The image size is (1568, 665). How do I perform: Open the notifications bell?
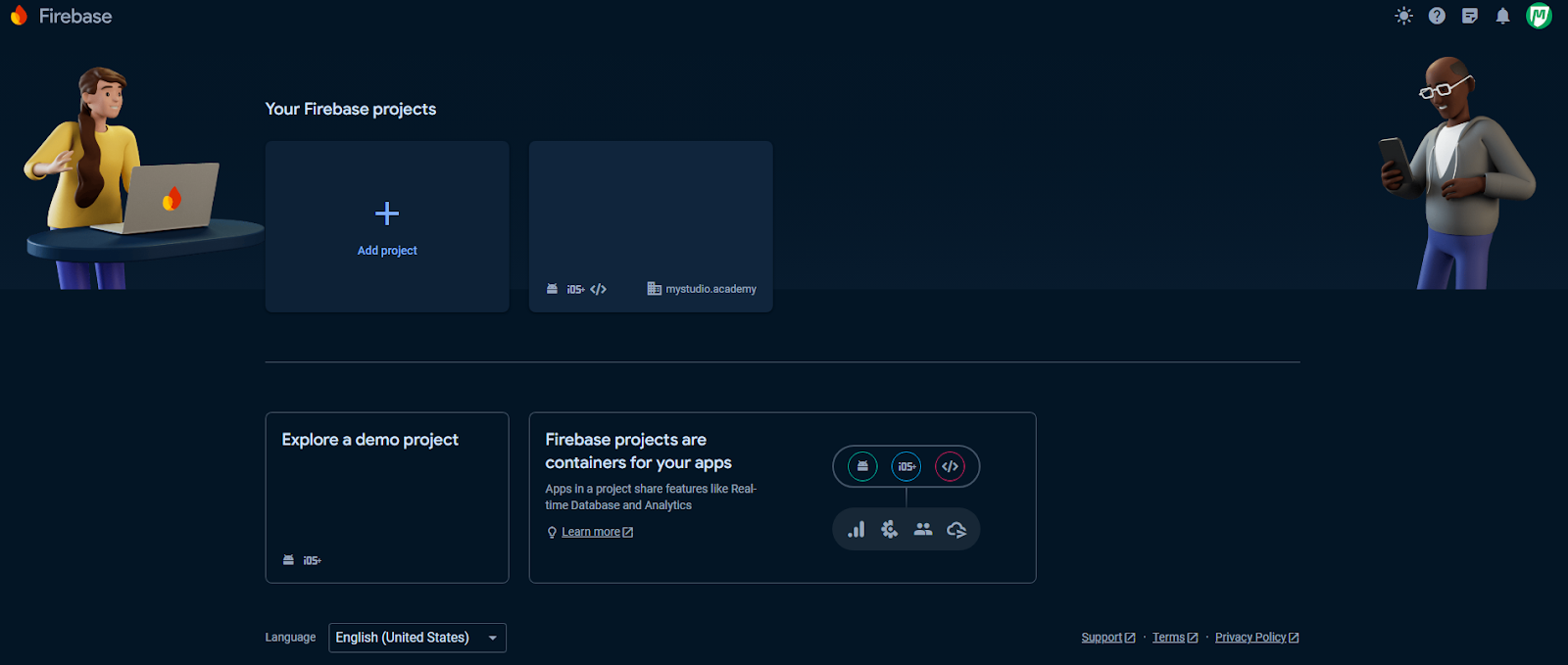point(1502,16)
